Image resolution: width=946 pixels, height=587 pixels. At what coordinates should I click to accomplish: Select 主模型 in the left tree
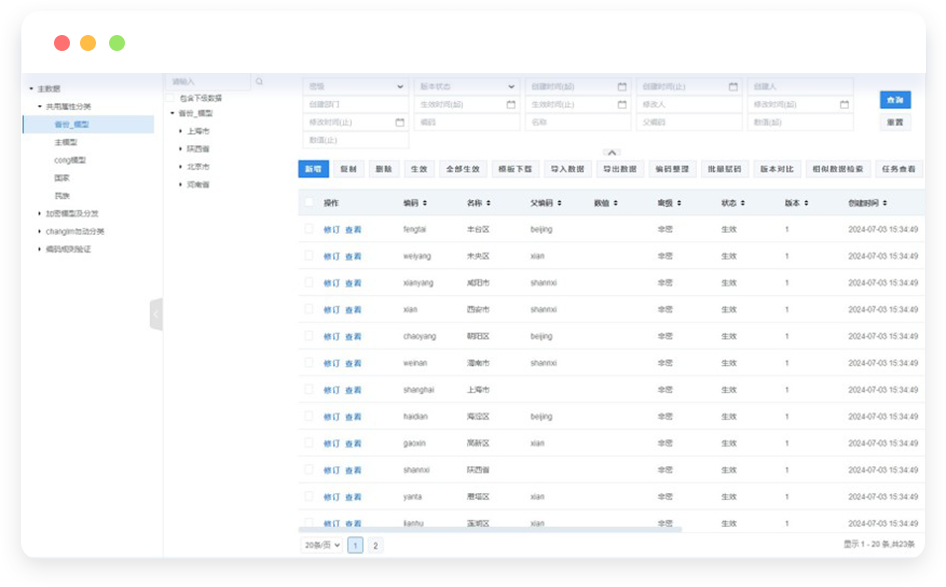66,142
